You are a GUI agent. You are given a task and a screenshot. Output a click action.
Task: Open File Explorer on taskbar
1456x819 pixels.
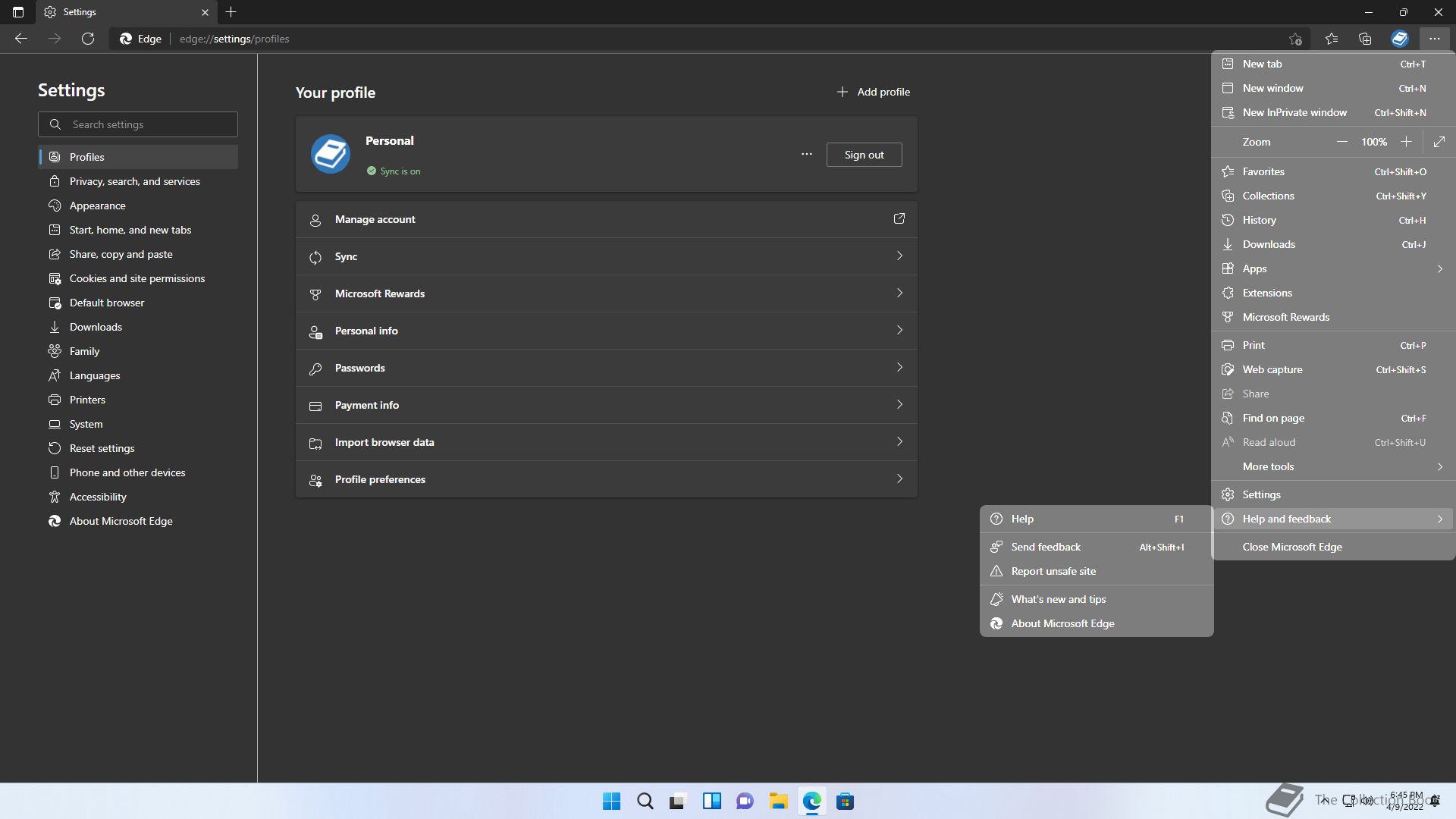pyautogui.click(x=778, y=801)
